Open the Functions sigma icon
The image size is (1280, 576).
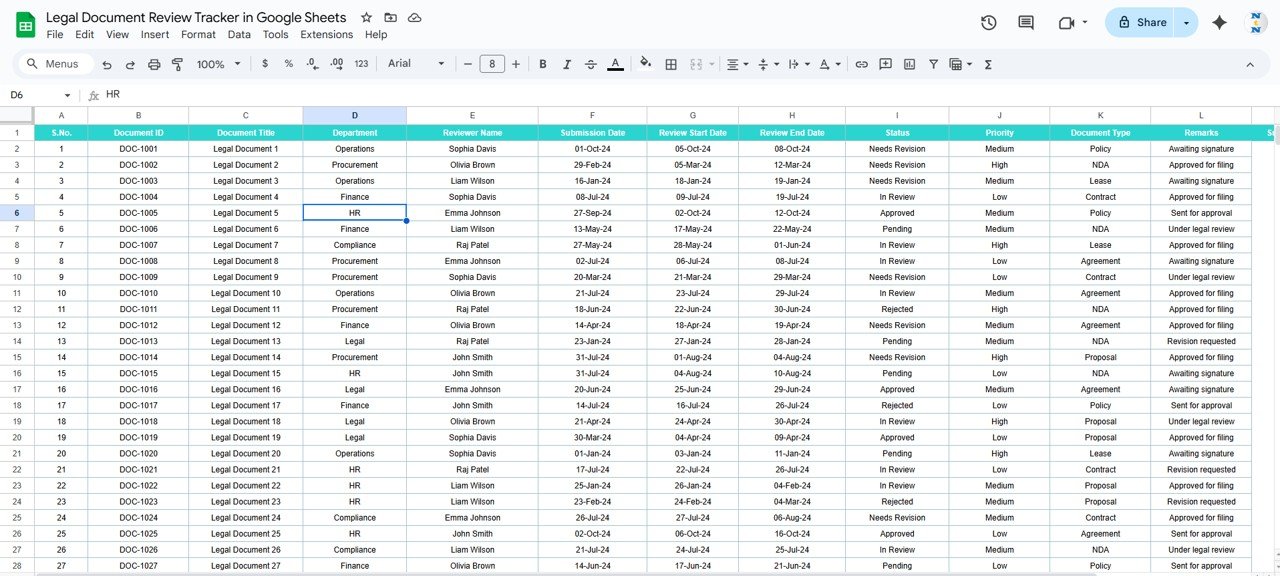[x=988, y=64]
